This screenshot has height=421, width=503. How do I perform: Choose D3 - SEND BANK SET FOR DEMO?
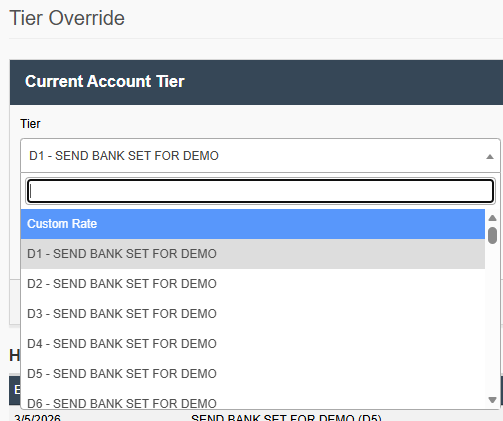[253, 314]
